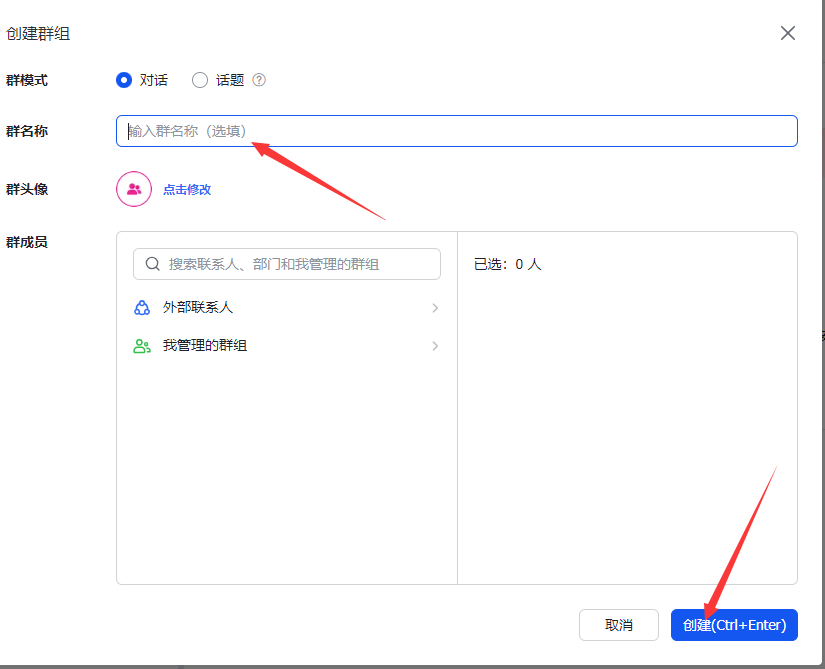Viewport: 825px width, 669px height.
Task: Click the 群名称 label
Action: [x=27, y=131]
